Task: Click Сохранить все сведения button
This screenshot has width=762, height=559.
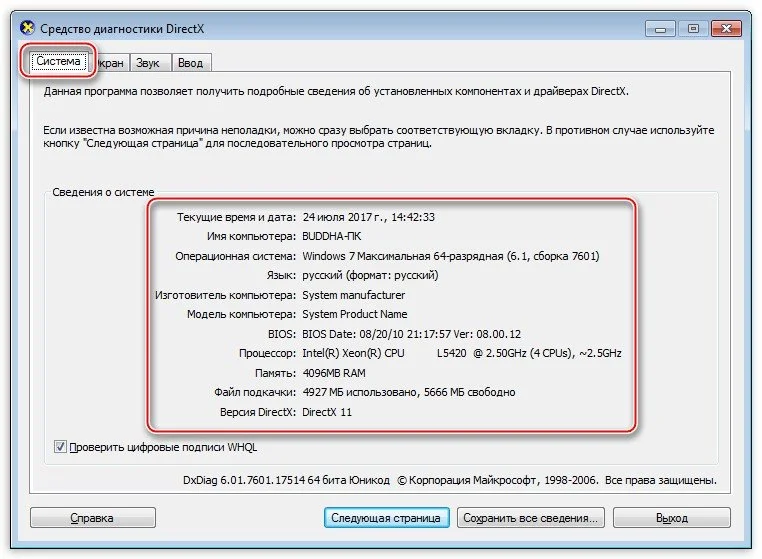Action: pos(530,518)
